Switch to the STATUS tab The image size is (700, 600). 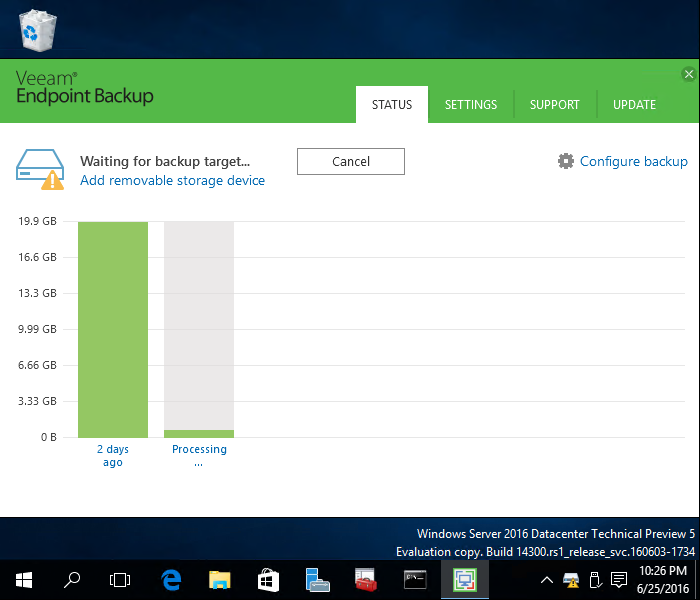pos(392,104)
